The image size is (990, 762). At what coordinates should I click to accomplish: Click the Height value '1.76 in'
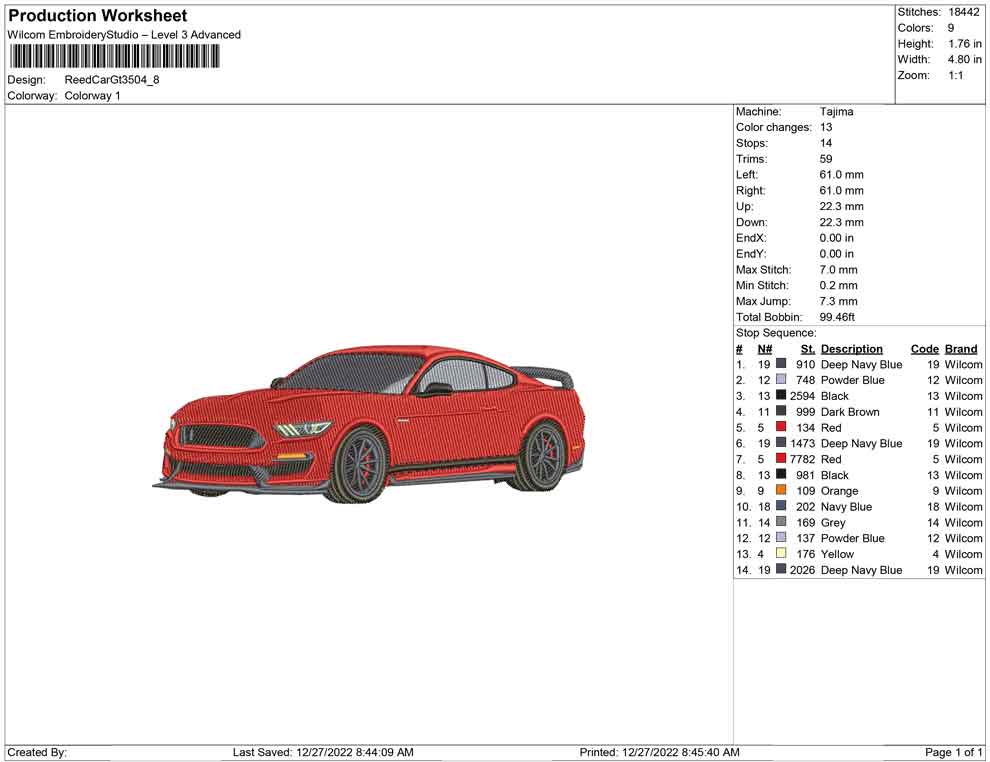965,44
